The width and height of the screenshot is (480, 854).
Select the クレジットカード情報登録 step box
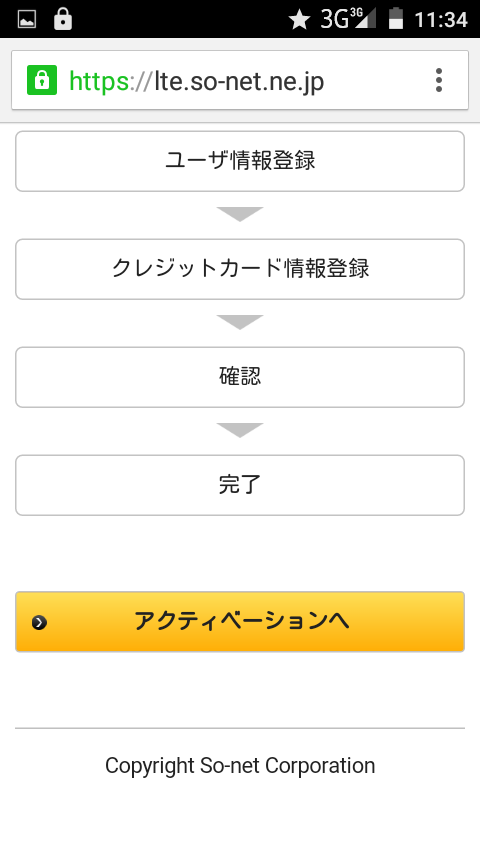[240, 269]
